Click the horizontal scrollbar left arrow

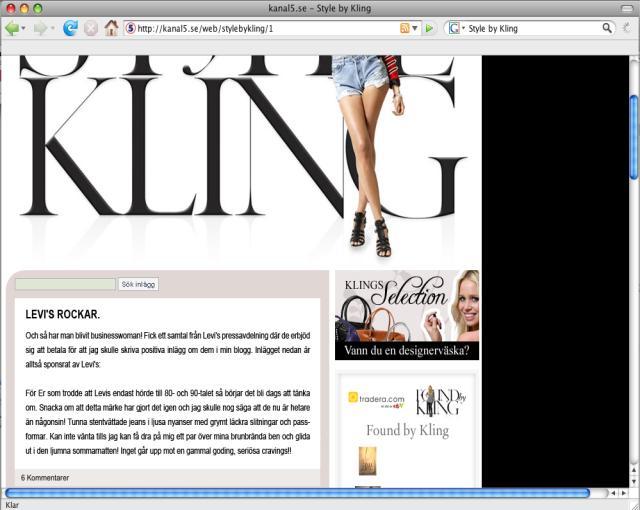pos(613,493)
